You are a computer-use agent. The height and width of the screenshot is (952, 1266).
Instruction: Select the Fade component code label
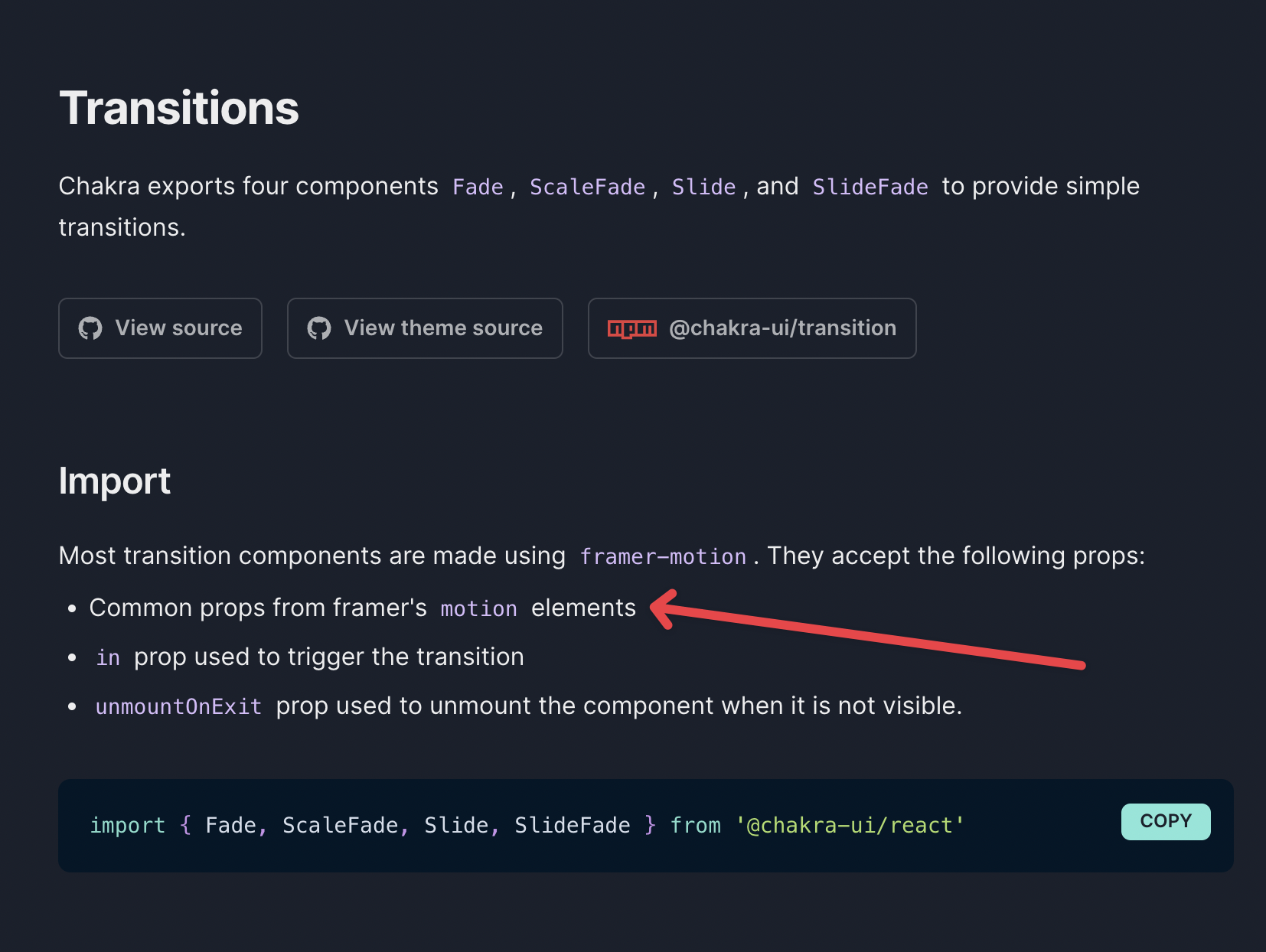pyautogui.click(x=477, y=186)
